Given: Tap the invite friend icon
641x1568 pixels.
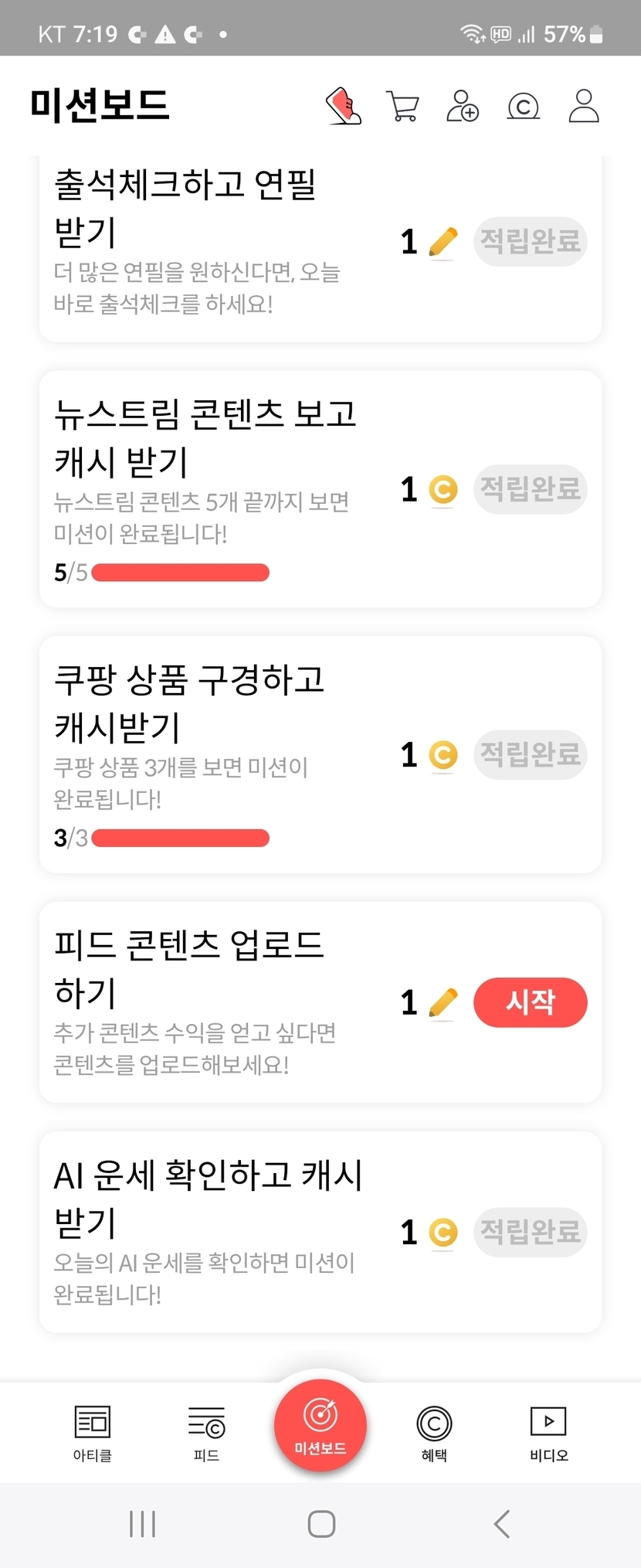Looking at the screenshot, I should pyautogui.click(x=463, y=107).
